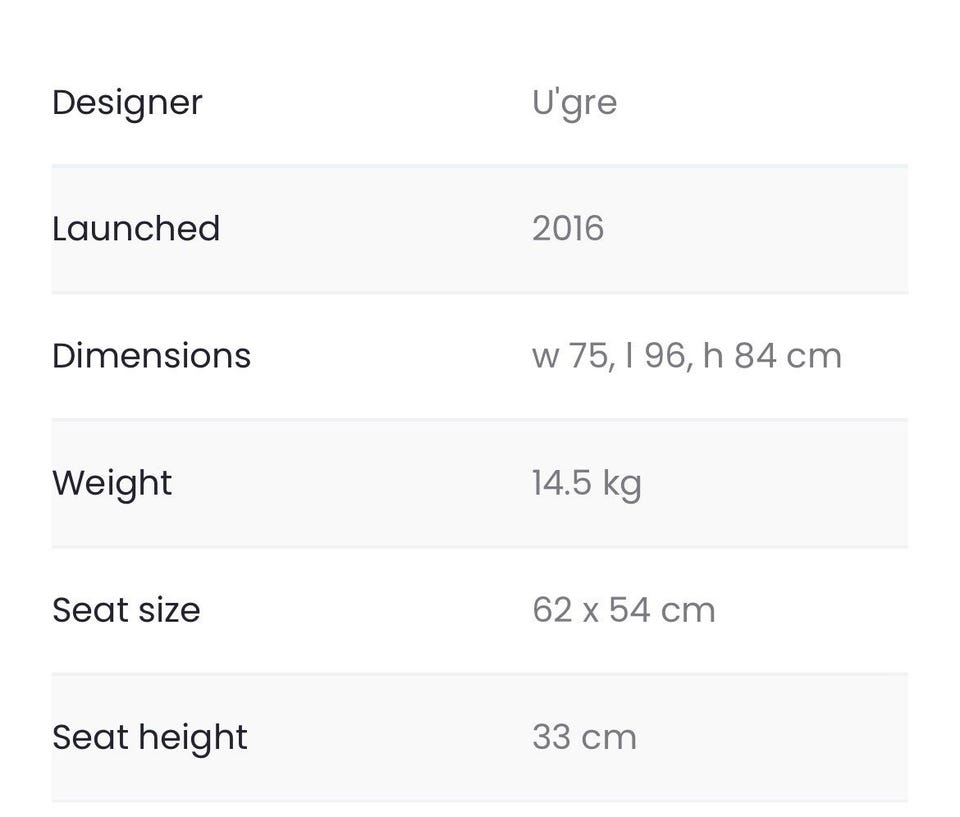Select the 2016 launch year value
The width and height of the screenshot is (960, 817).
568,228
